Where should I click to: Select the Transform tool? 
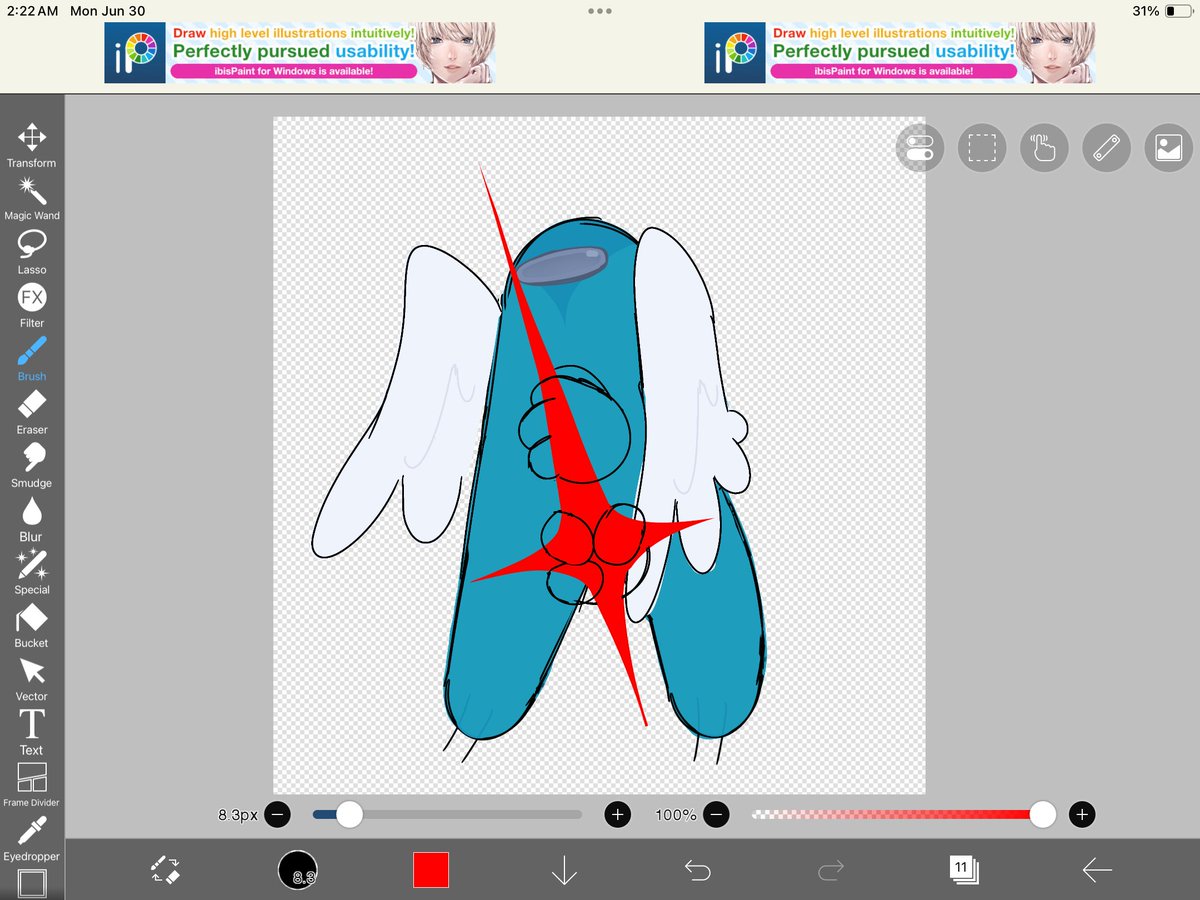[32, 146]
